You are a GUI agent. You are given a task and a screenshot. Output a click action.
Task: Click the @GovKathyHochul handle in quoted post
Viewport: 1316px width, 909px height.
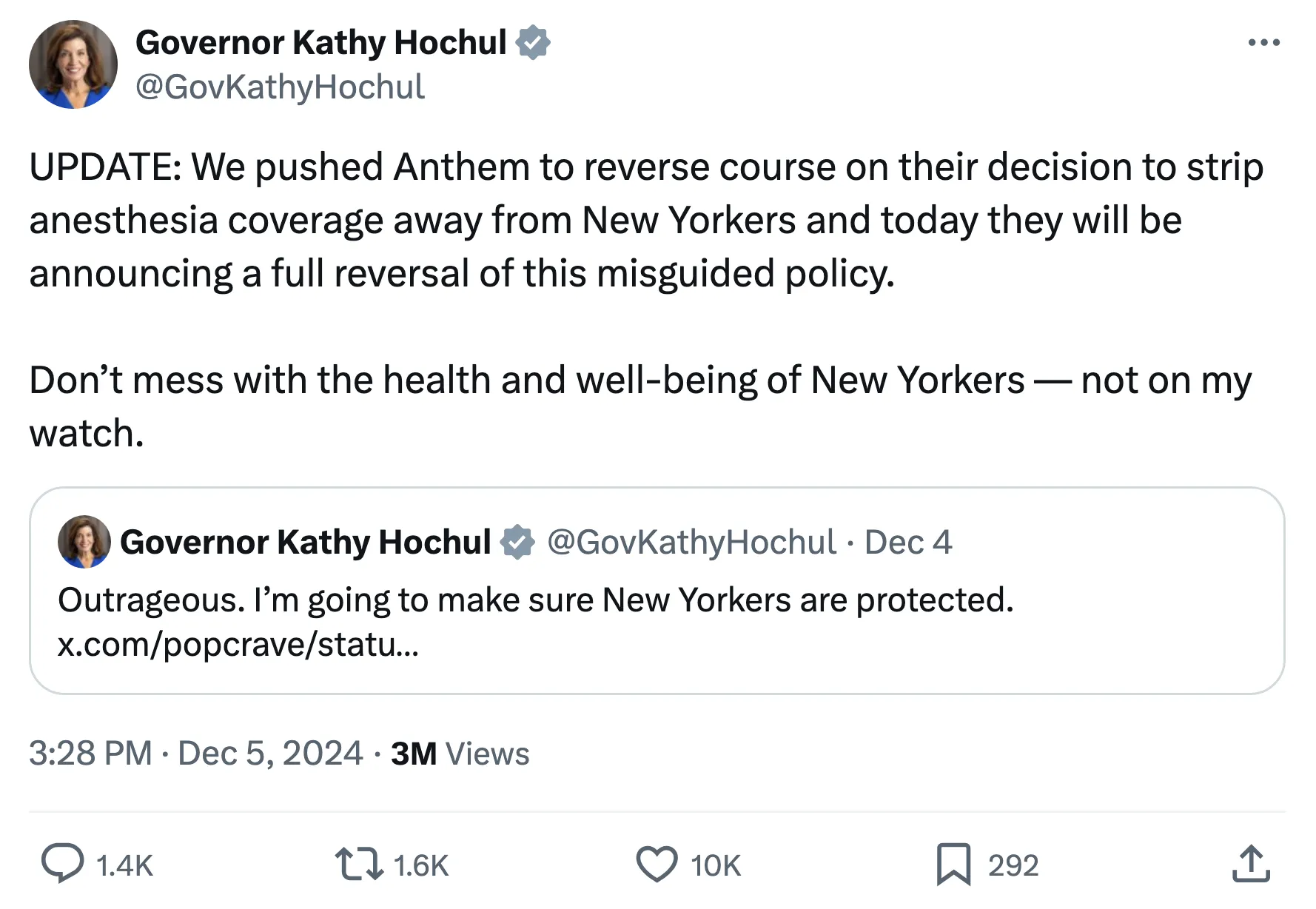(691, 543)
